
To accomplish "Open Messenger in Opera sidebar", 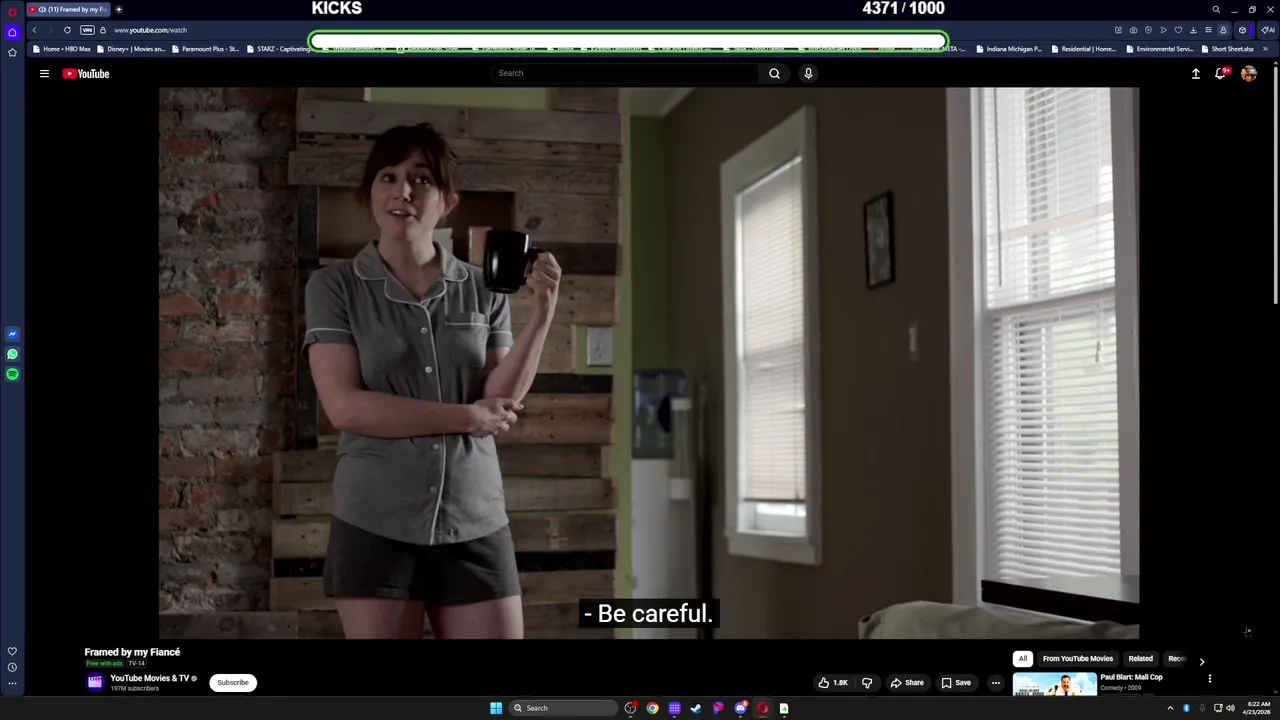I will (x=12, y=334).
